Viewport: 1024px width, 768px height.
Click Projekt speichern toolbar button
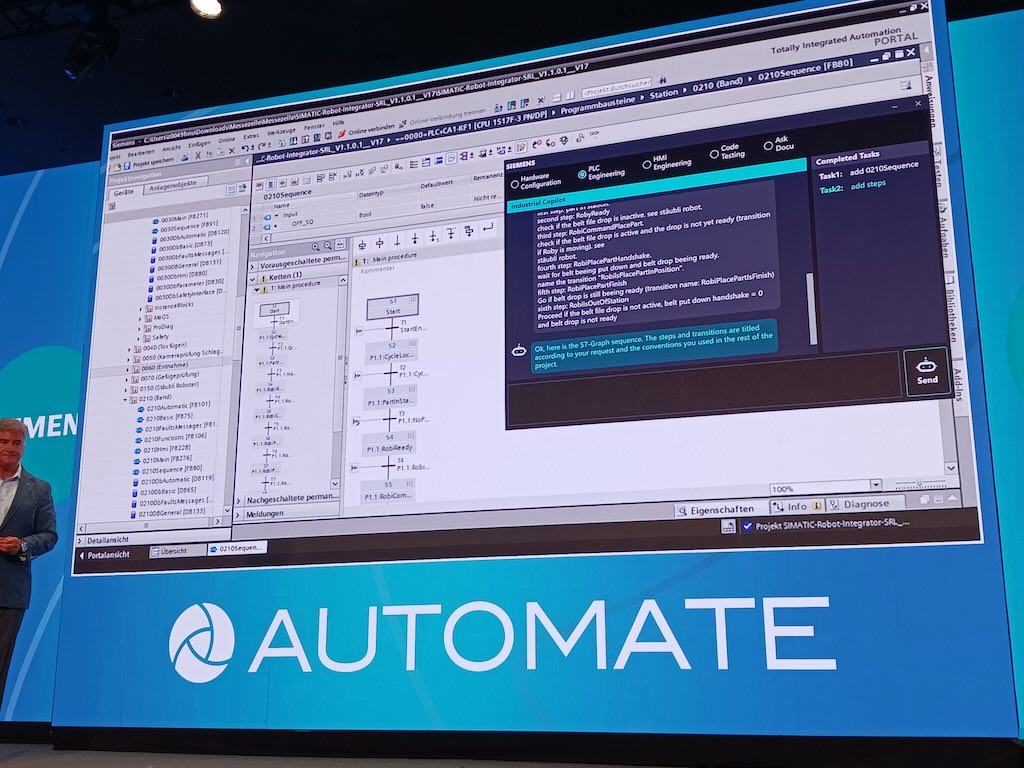click(x=148, y=163)
